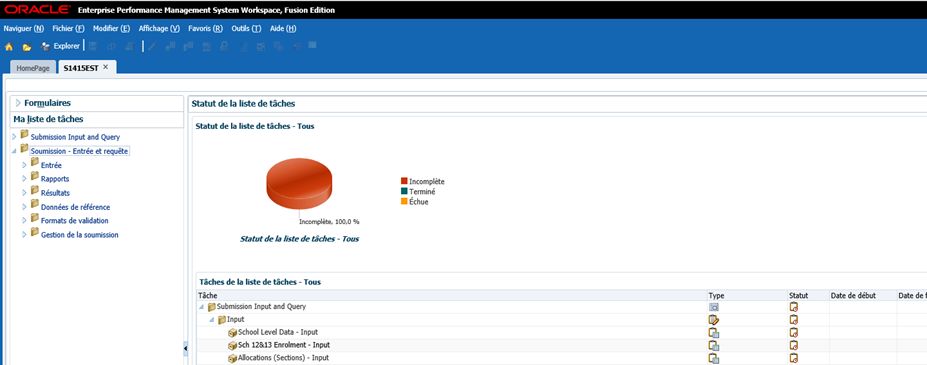Viewport: 927px width, 365px height.
Task: Click type icon for Input row
Action: 714,319
